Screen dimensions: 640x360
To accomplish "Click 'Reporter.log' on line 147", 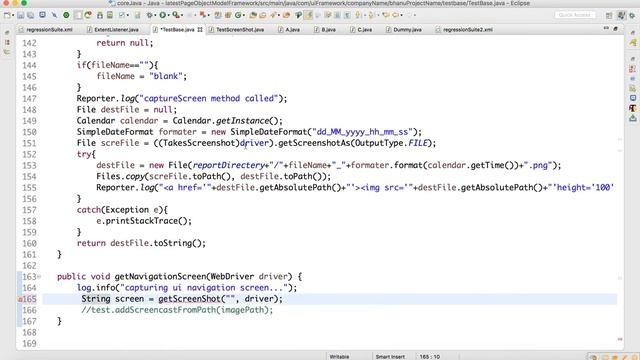I will click(106, 99).
